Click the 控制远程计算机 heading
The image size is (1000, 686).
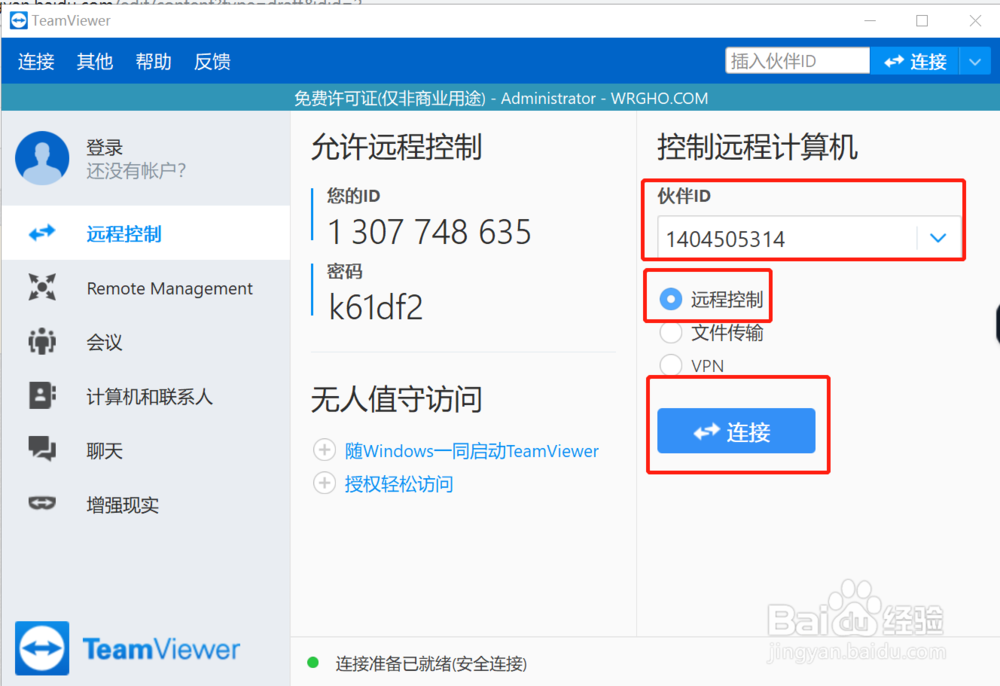coord(758,147)
